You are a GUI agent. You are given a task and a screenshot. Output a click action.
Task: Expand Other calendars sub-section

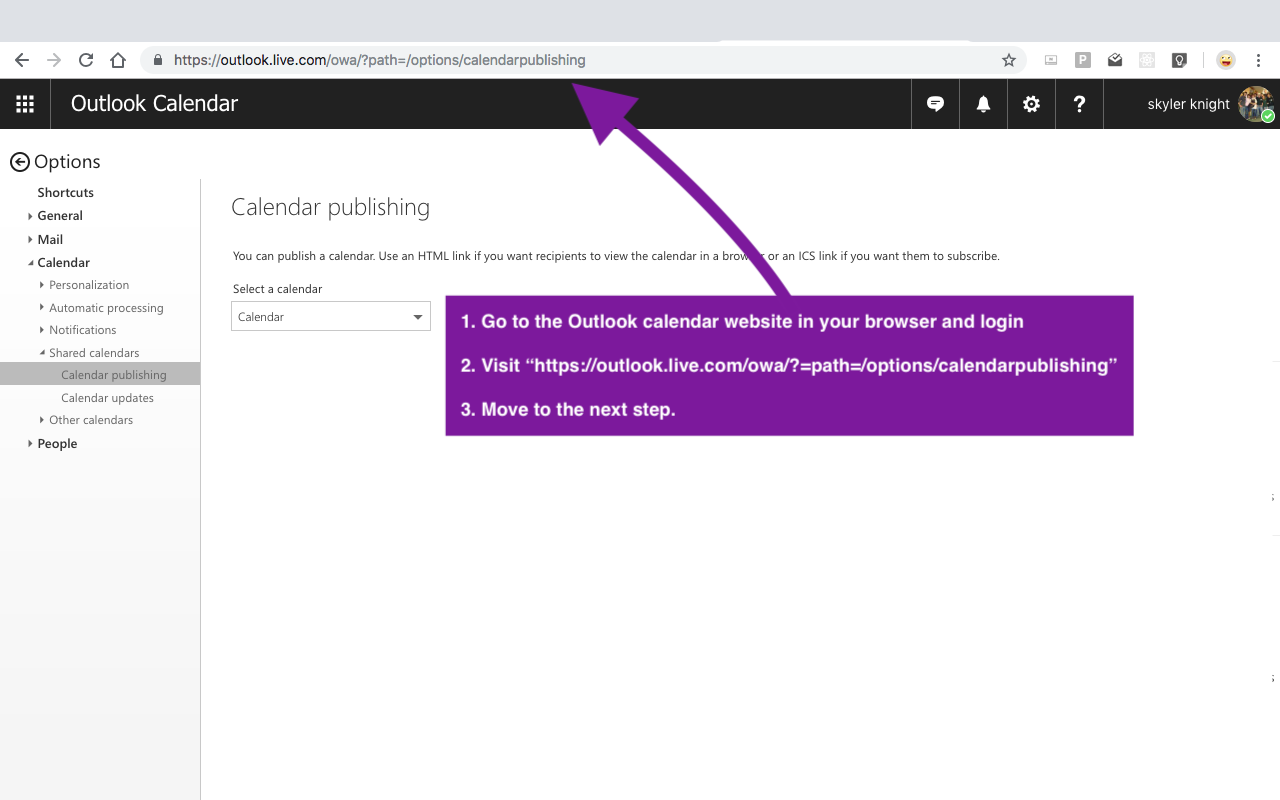pyautogui.click(x=42, y=420)
